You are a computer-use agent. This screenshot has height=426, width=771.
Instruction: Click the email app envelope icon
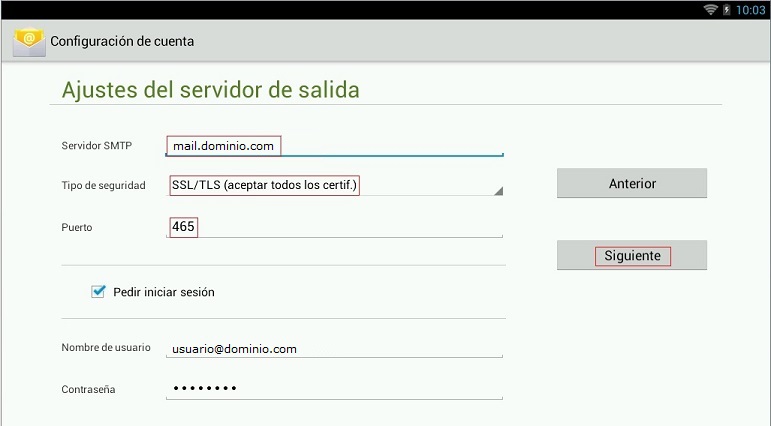coord(29,42)
